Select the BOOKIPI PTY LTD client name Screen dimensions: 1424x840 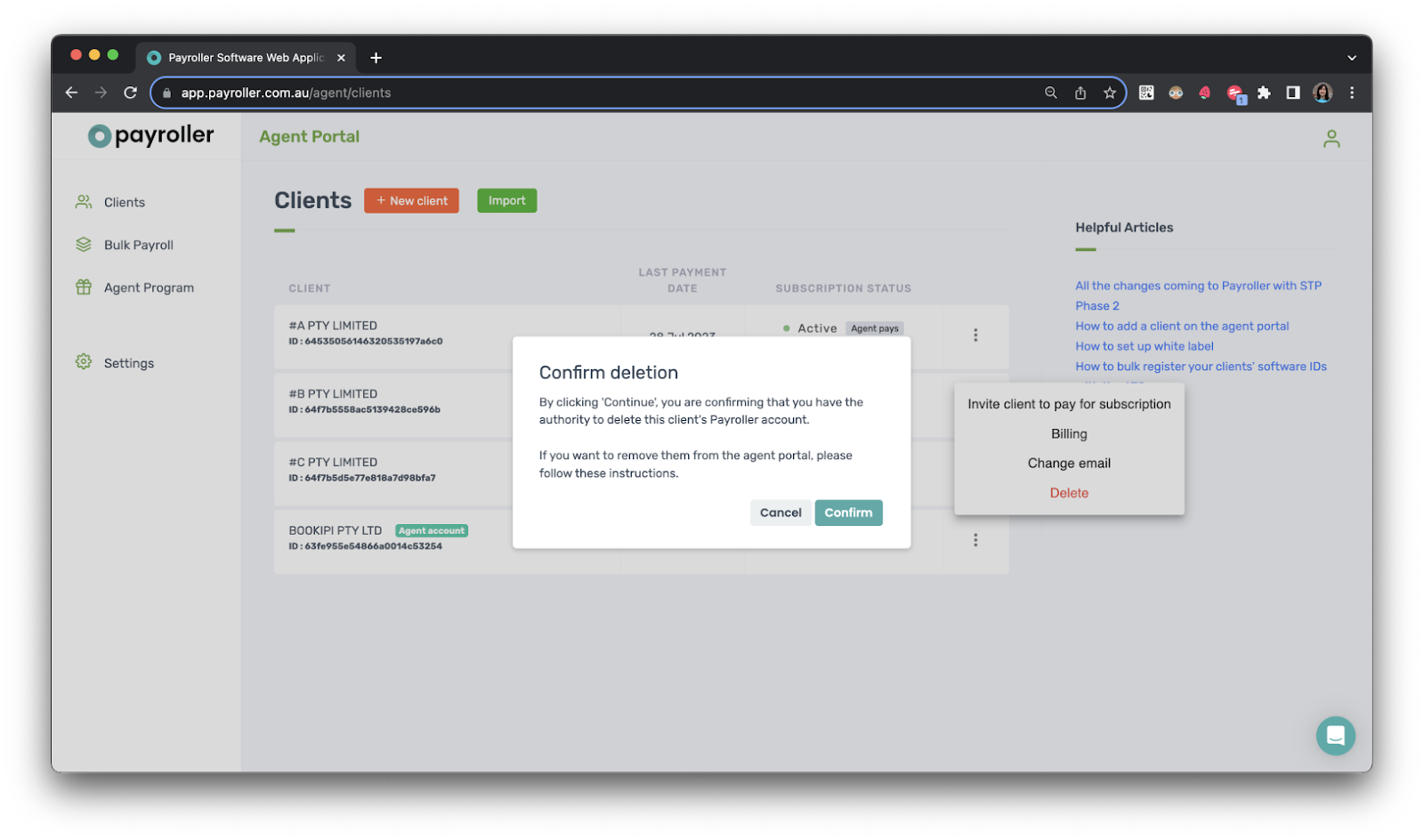click(335, 530)
